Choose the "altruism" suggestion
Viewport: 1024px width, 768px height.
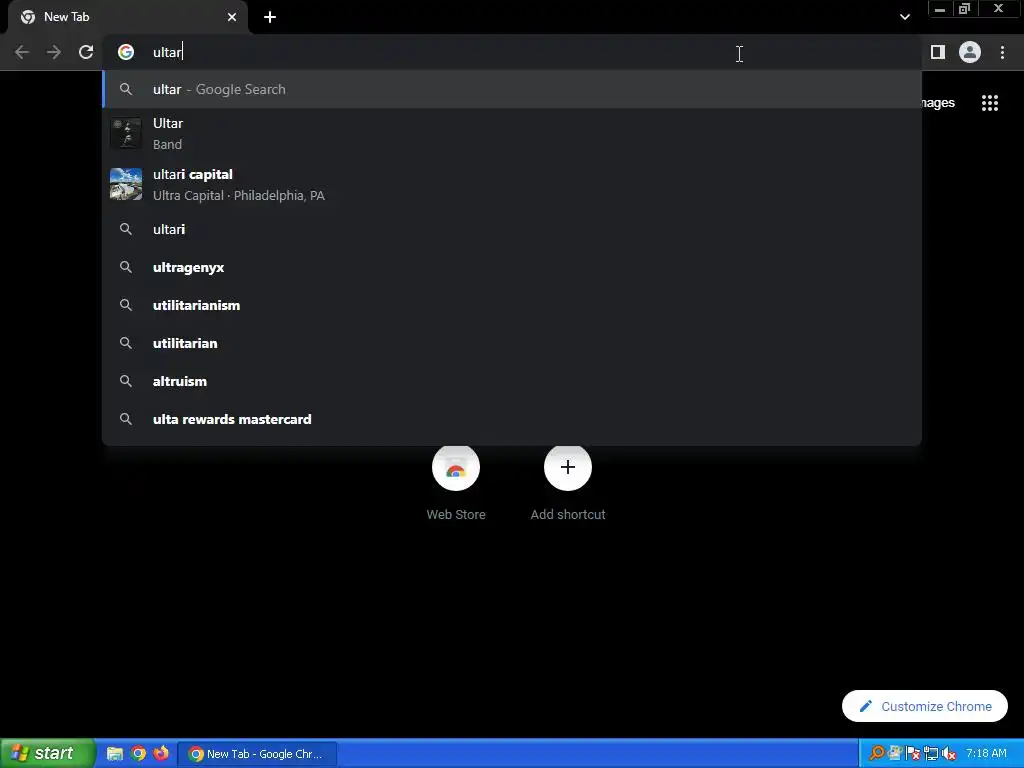[x=512, y=381]
